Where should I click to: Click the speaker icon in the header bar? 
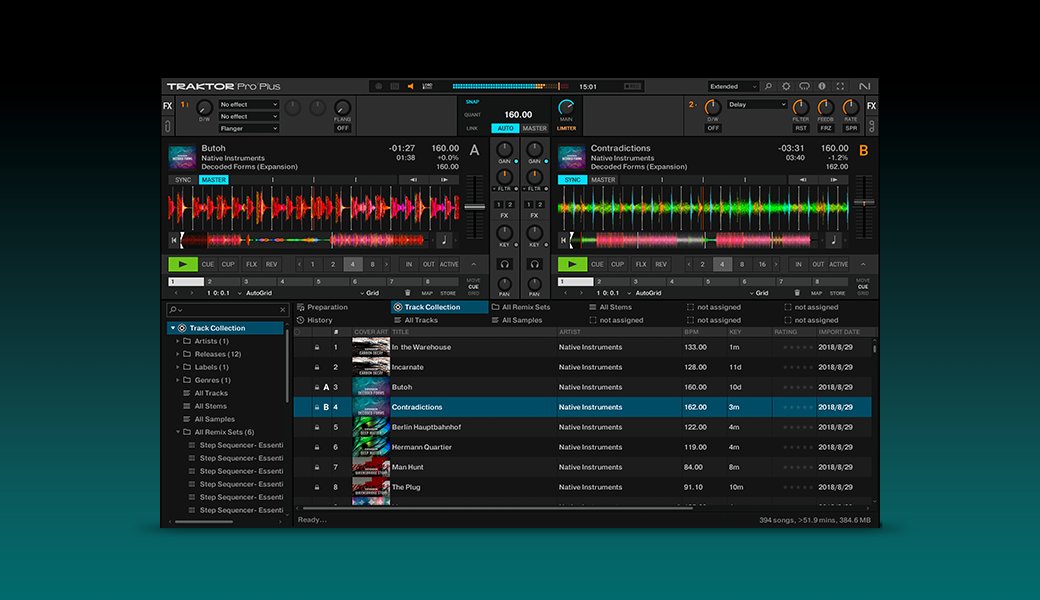(411, 85)
